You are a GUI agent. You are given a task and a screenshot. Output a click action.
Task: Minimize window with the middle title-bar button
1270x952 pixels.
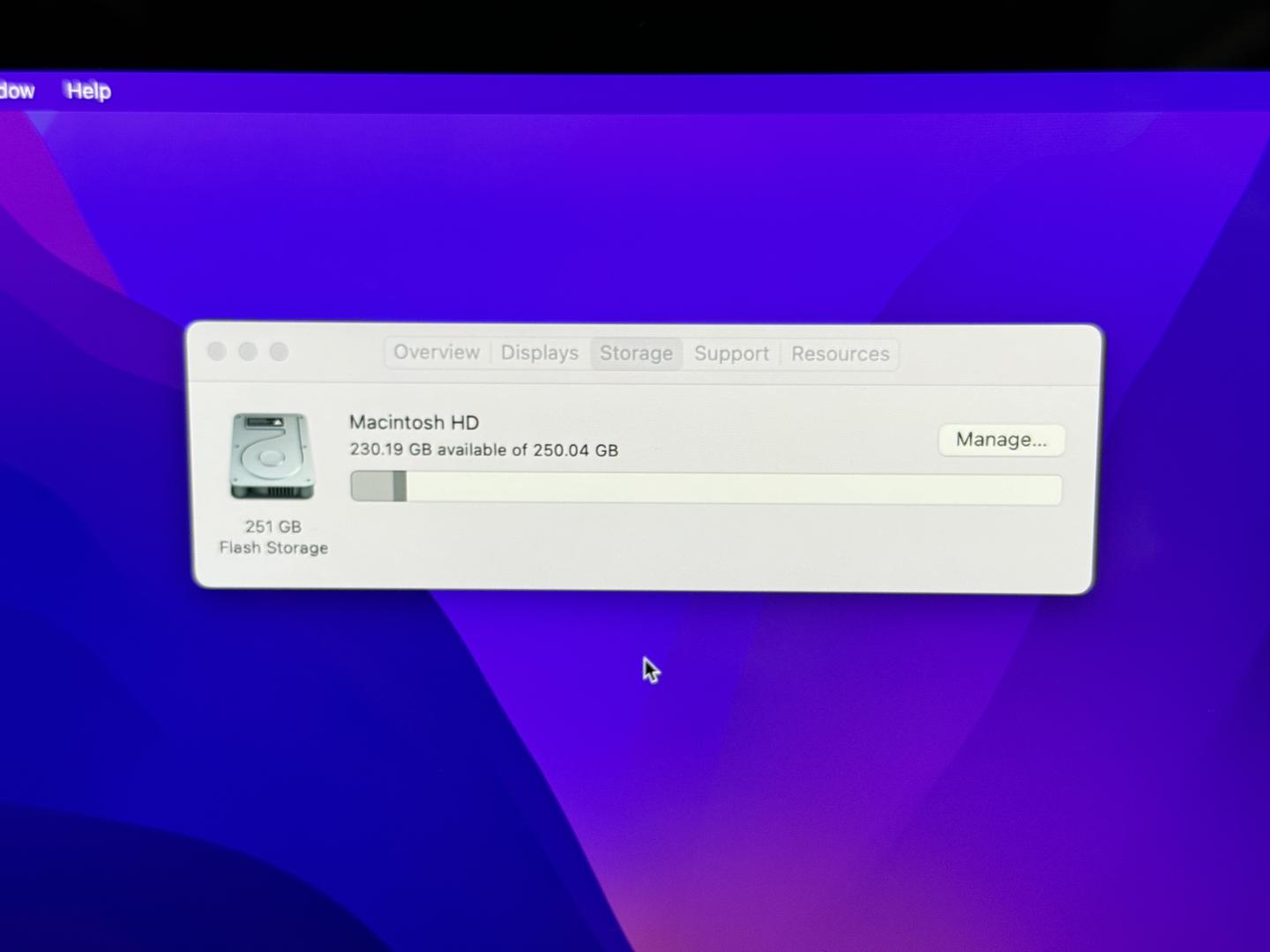coord(248,352)
